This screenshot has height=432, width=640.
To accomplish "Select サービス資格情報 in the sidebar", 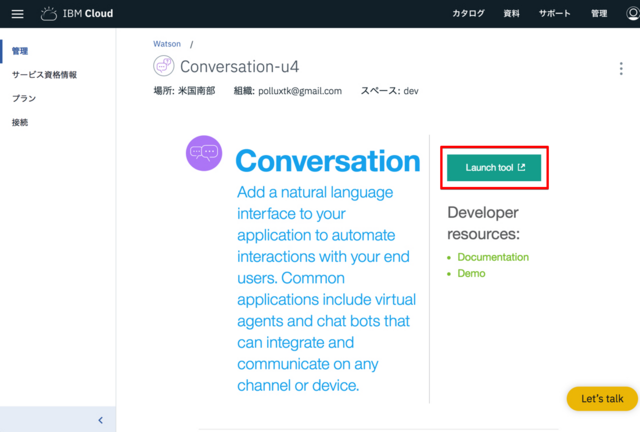I will pyautogui.click(x=44, y=75).
